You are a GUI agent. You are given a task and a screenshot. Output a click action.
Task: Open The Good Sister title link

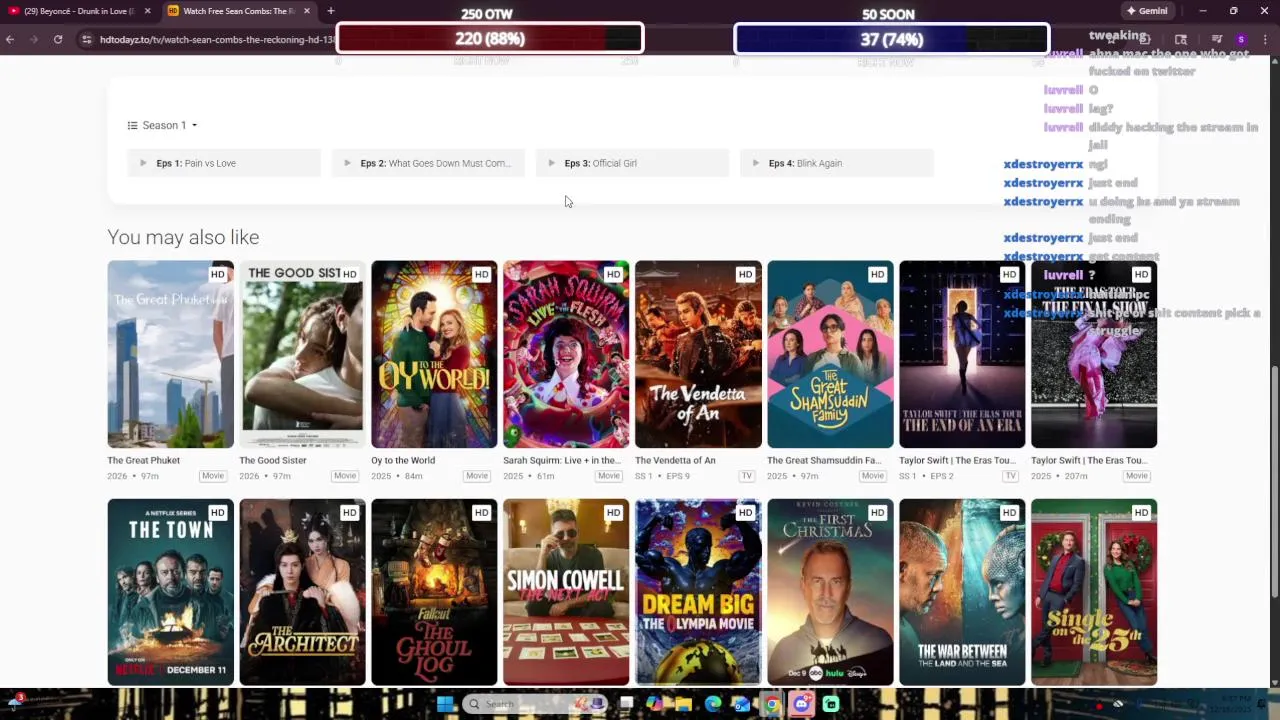273,461
